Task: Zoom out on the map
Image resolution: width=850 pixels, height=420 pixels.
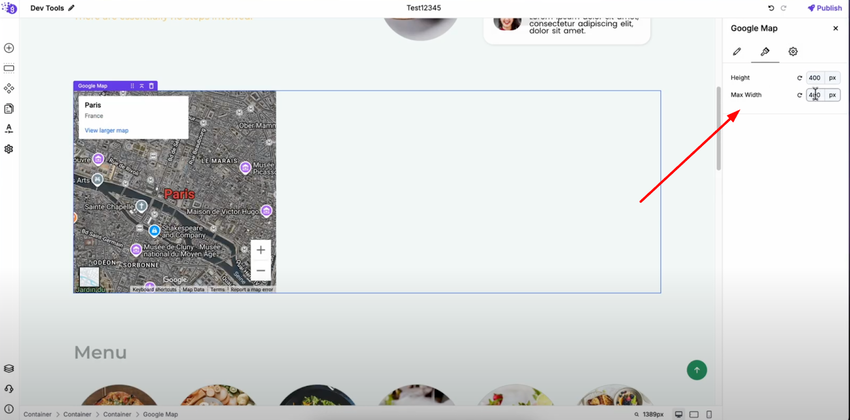Action: (261, 270)
